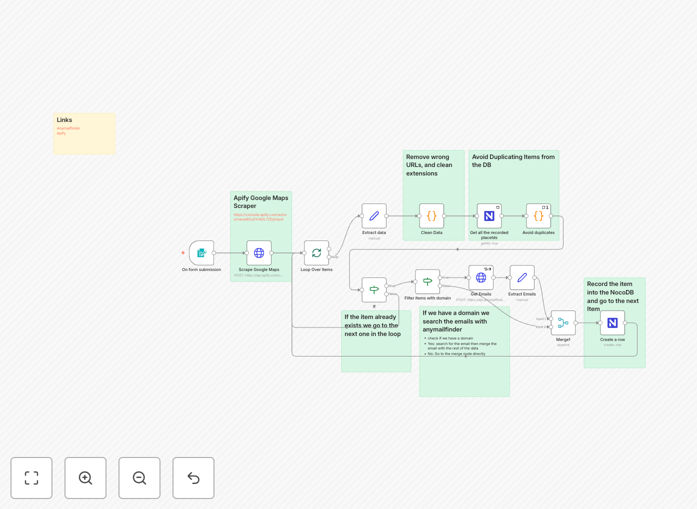Click the 'If we have a domain' note heading
Screen dimensions: 697x509
click(x=456, y=321)
